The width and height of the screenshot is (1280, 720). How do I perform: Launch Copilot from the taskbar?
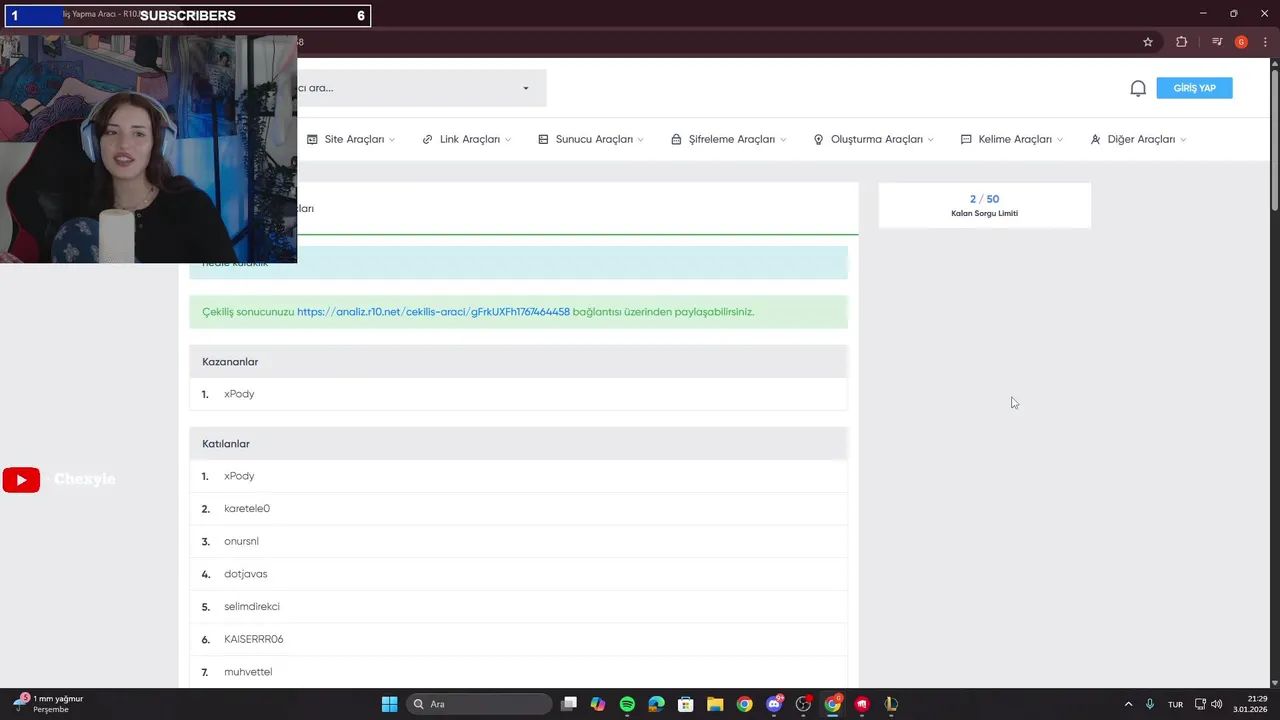(x=598, y=704)
